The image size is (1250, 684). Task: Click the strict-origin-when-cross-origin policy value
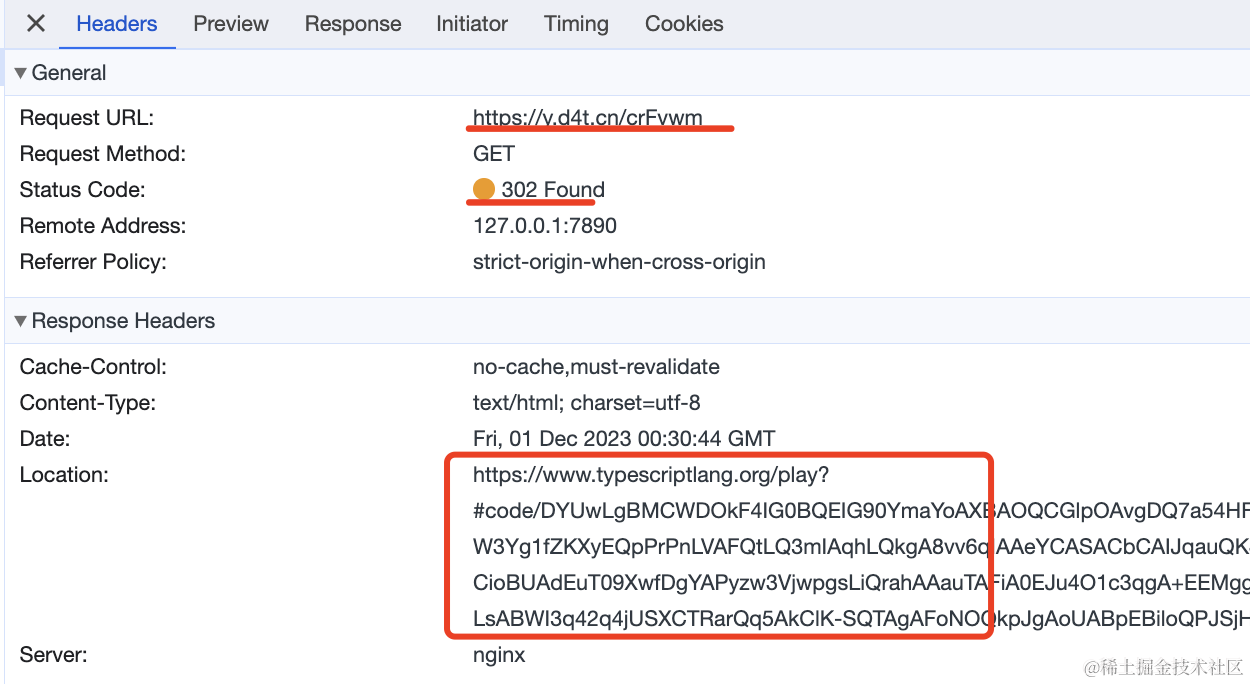[619, 262]
